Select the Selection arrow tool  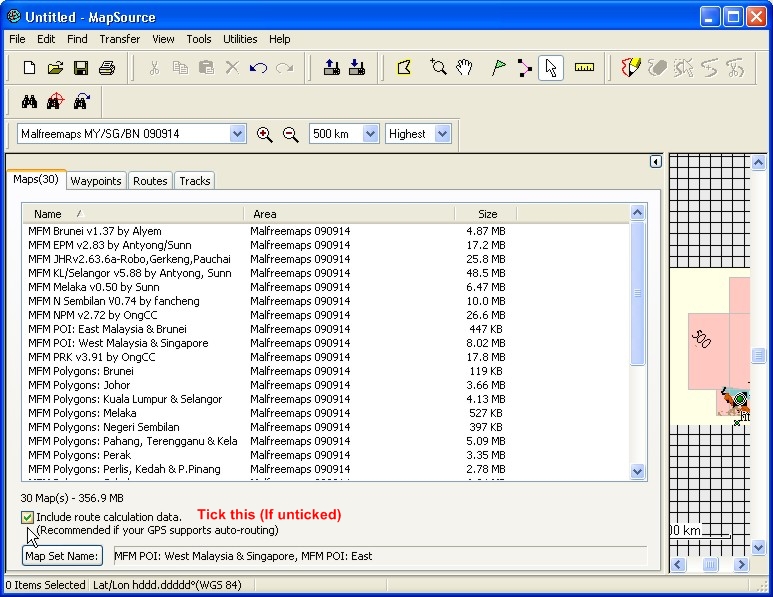coord(551,68)
